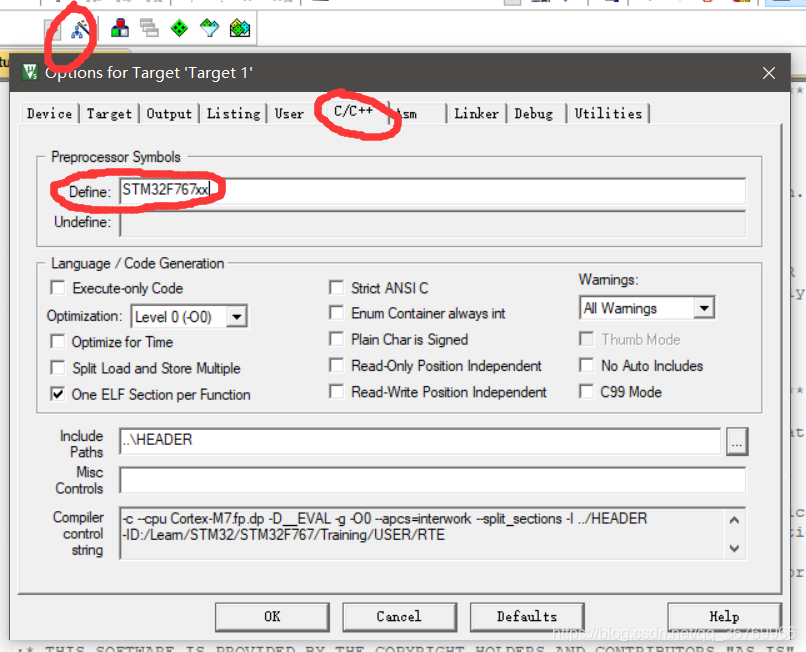This screenshot has height=652, width=806.
Task: Click the OK button
Action: click(272, 617)
